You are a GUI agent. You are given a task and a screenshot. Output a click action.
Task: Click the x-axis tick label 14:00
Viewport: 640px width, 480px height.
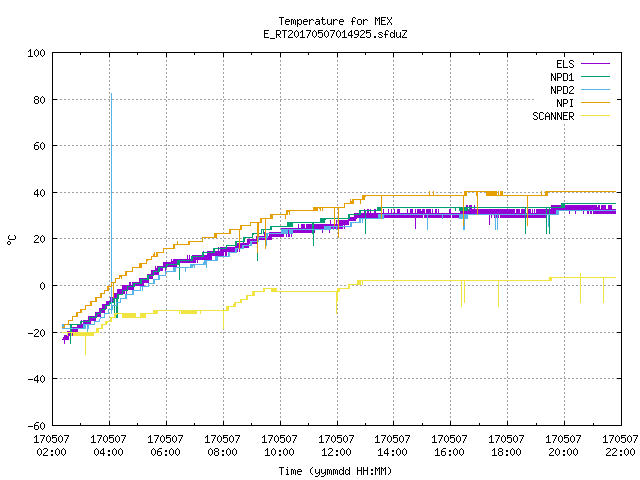point(392,452)
